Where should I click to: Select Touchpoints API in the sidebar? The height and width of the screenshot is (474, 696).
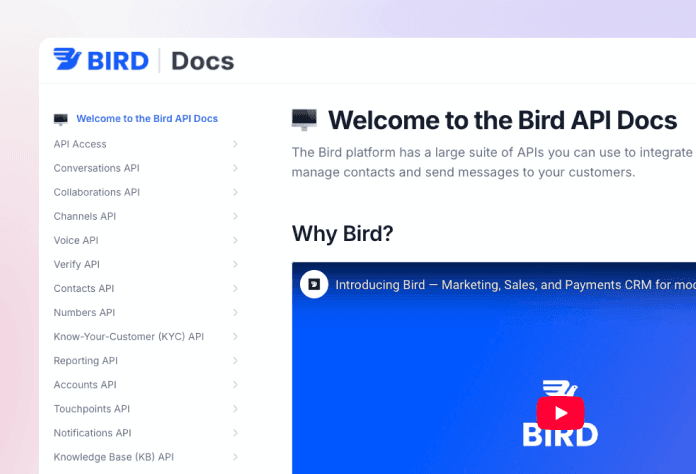91,409
